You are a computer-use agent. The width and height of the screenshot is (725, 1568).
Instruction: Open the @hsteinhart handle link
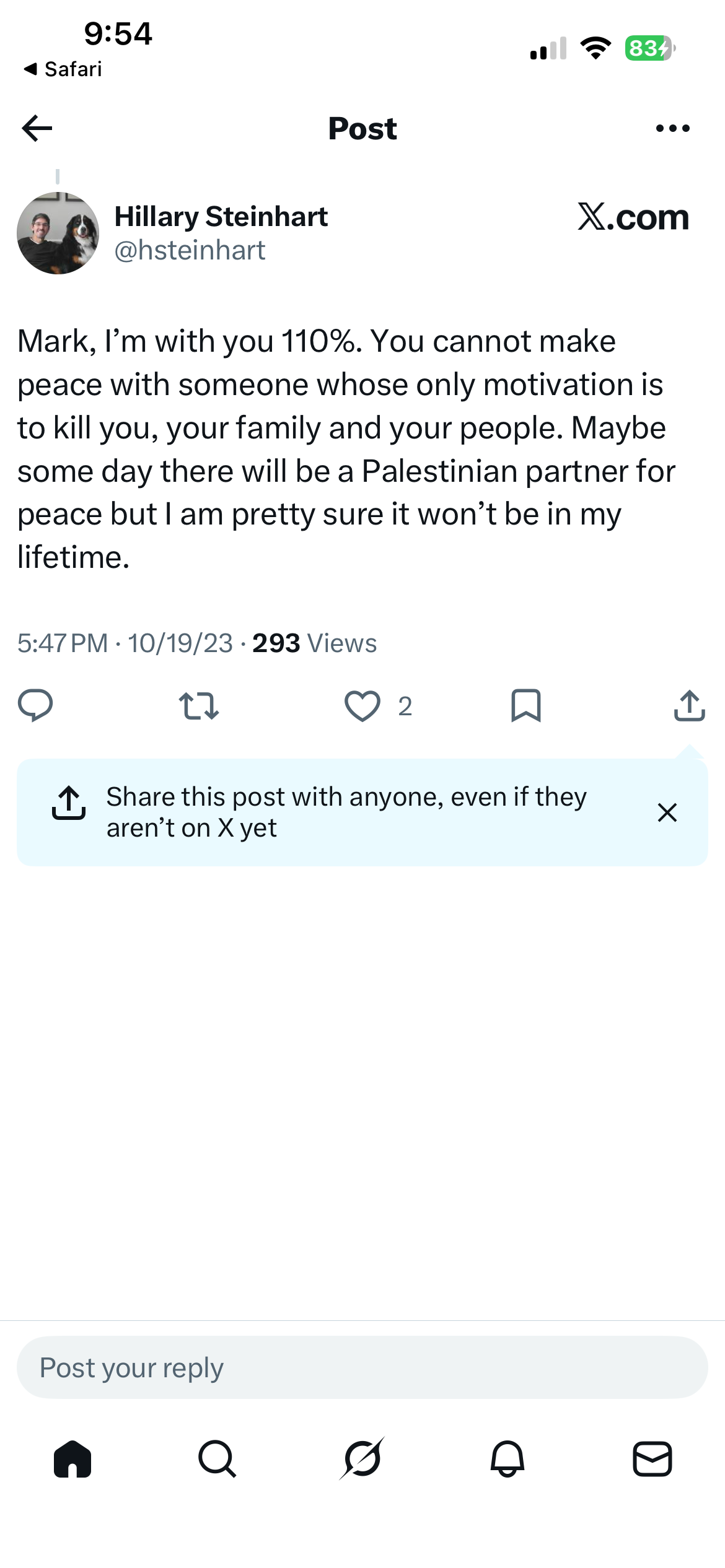[190, 250]
